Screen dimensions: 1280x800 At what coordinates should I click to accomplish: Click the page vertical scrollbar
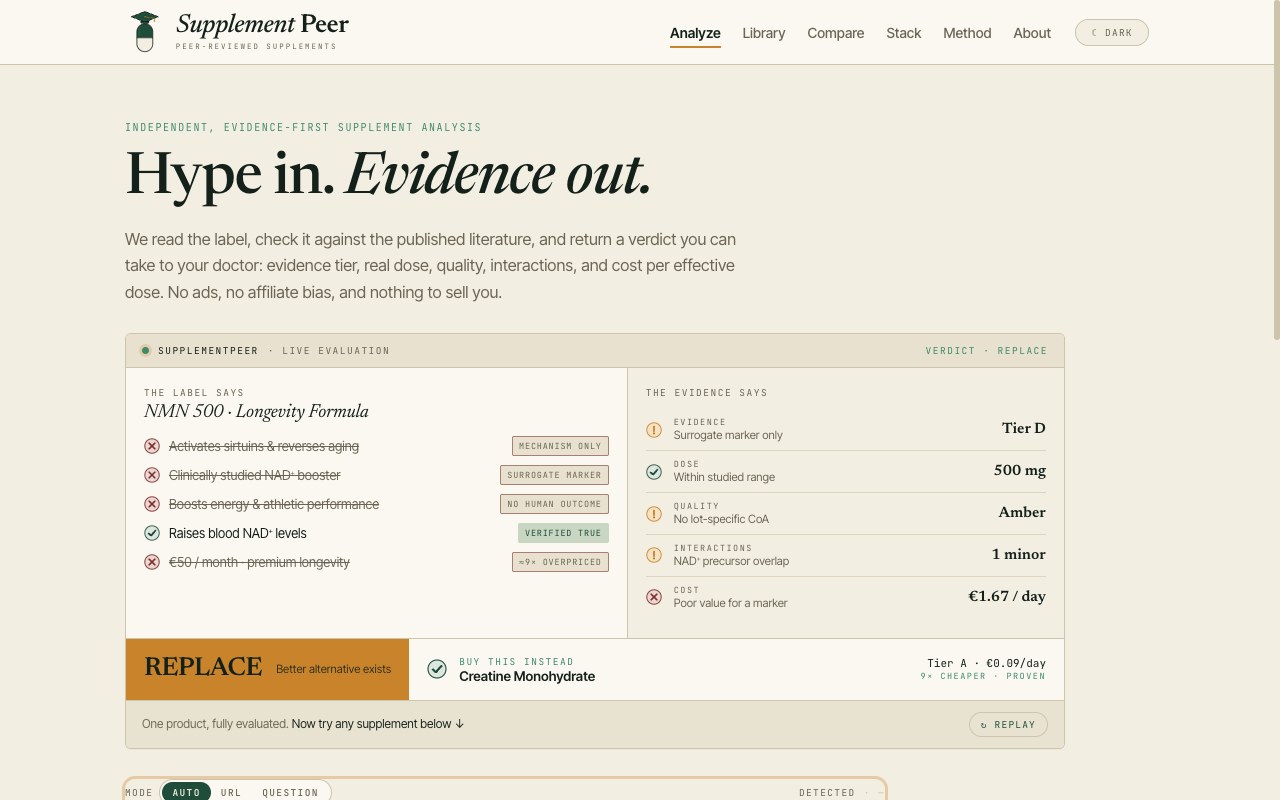[1275, 170]
